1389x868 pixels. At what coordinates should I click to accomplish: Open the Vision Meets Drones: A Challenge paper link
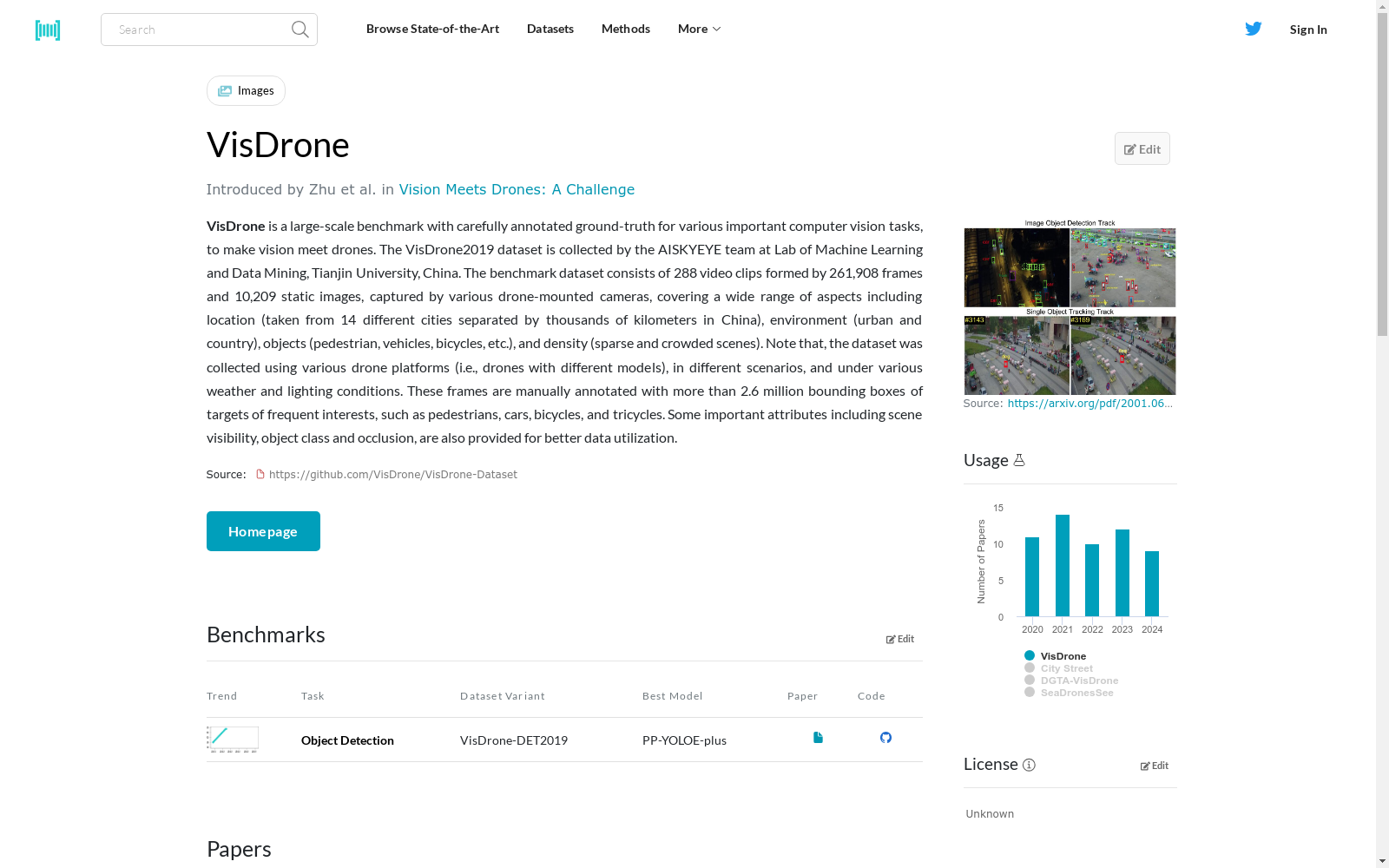pos(517,189)
